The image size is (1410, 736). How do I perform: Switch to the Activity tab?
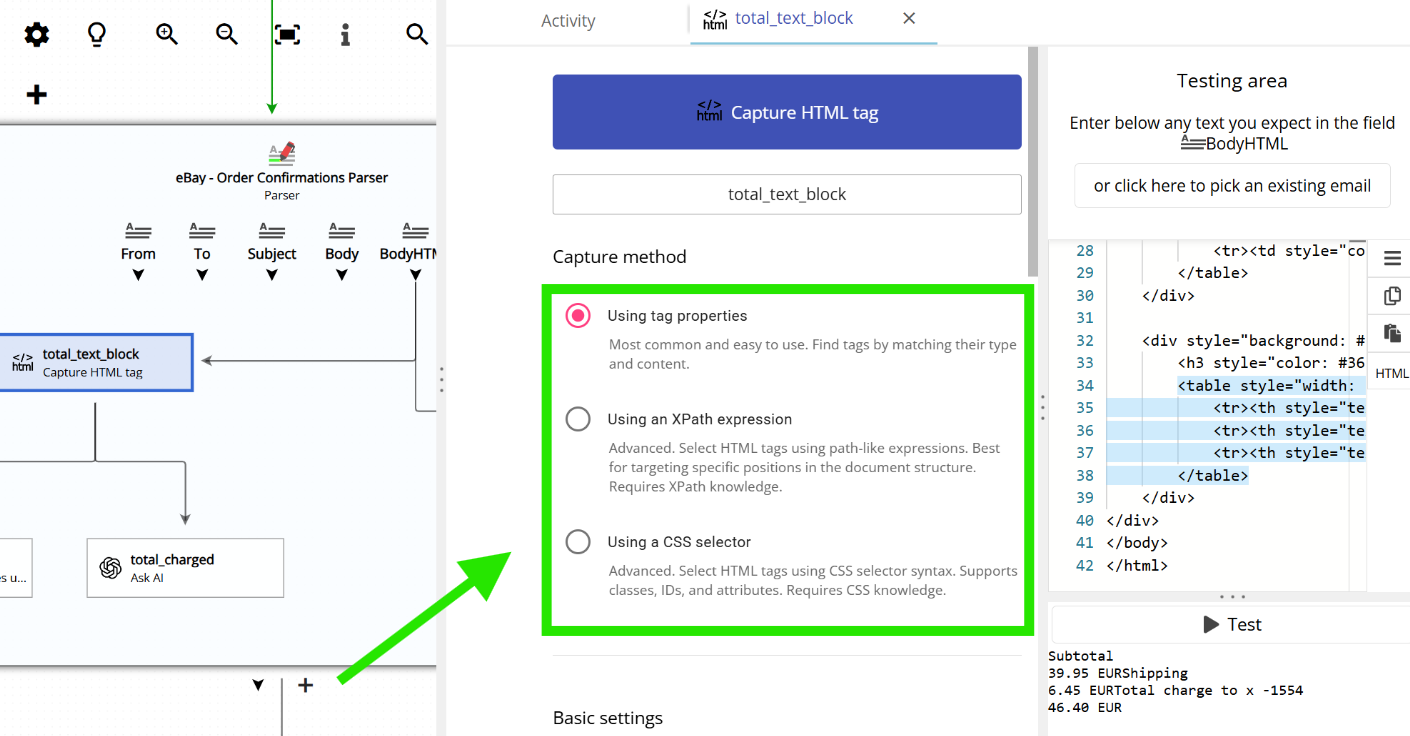568,20
